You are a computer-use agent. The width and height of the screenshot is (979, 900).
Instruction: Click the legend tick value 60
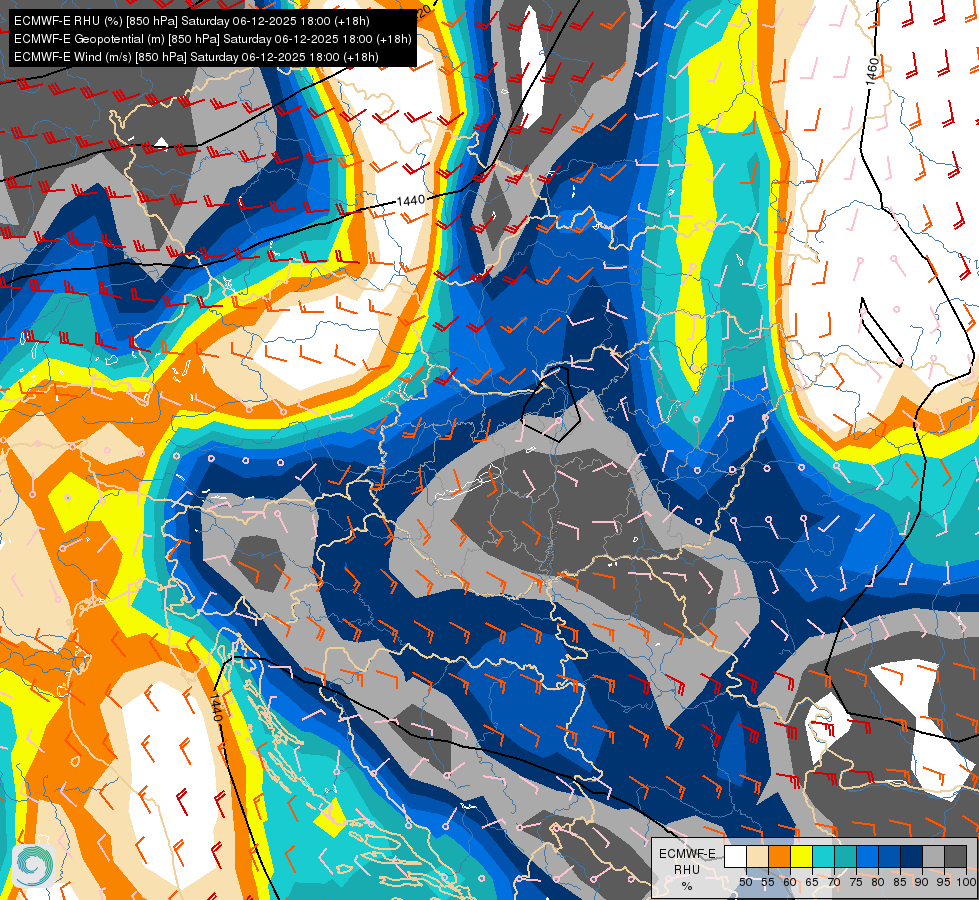[x=790, y=882]
